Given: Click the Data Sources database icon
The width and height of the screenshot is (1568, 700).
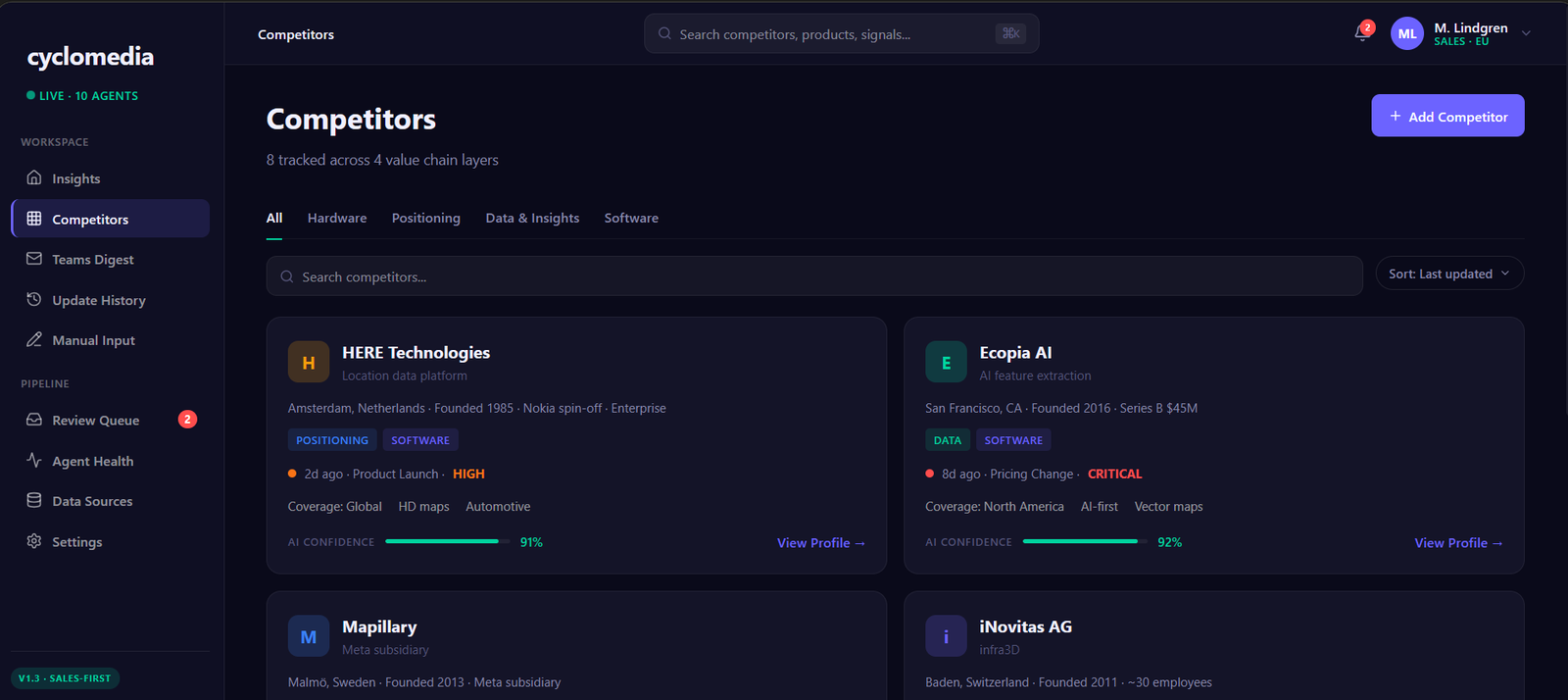Looking at the screenshot, I should (x=34, y=500).
